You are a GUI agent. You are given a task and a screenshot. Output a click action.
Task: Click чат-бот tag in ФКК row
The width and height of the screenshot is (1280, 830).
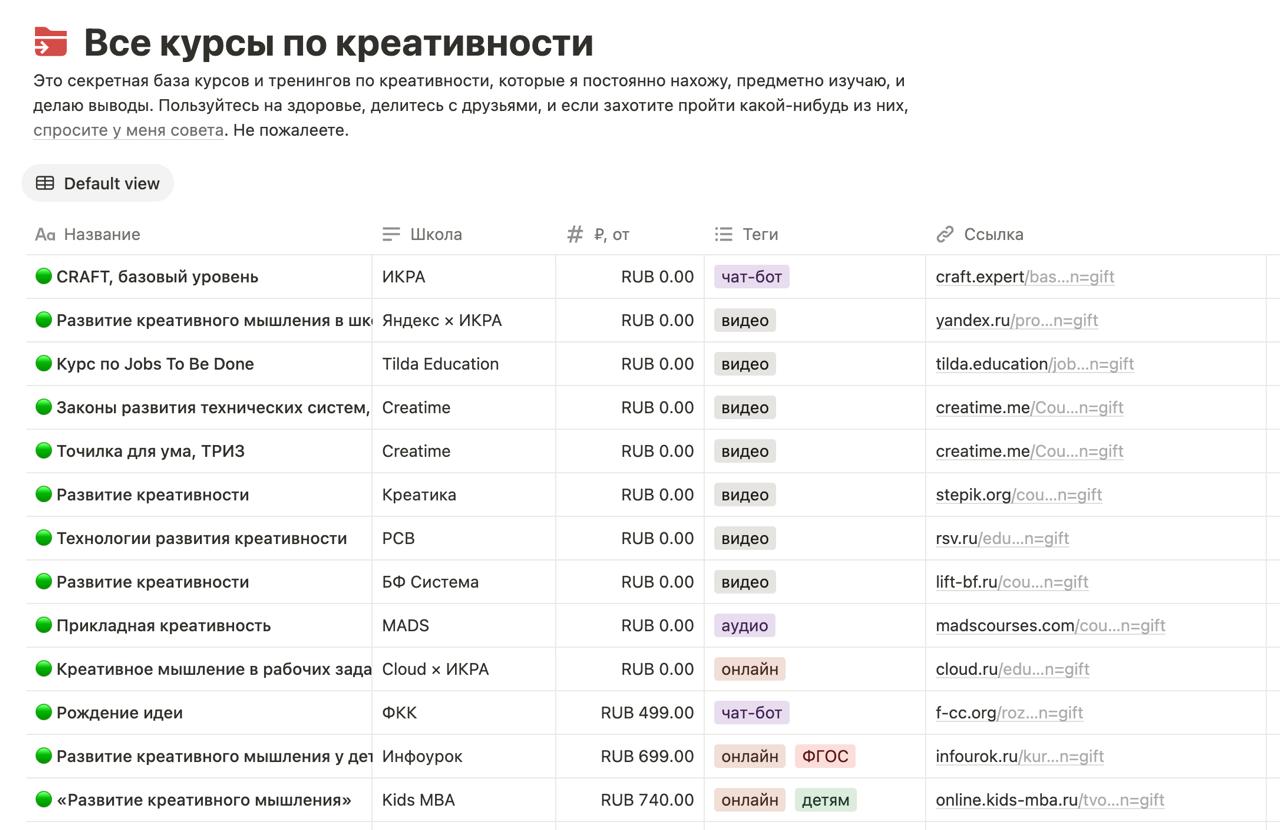pos(752,713)
